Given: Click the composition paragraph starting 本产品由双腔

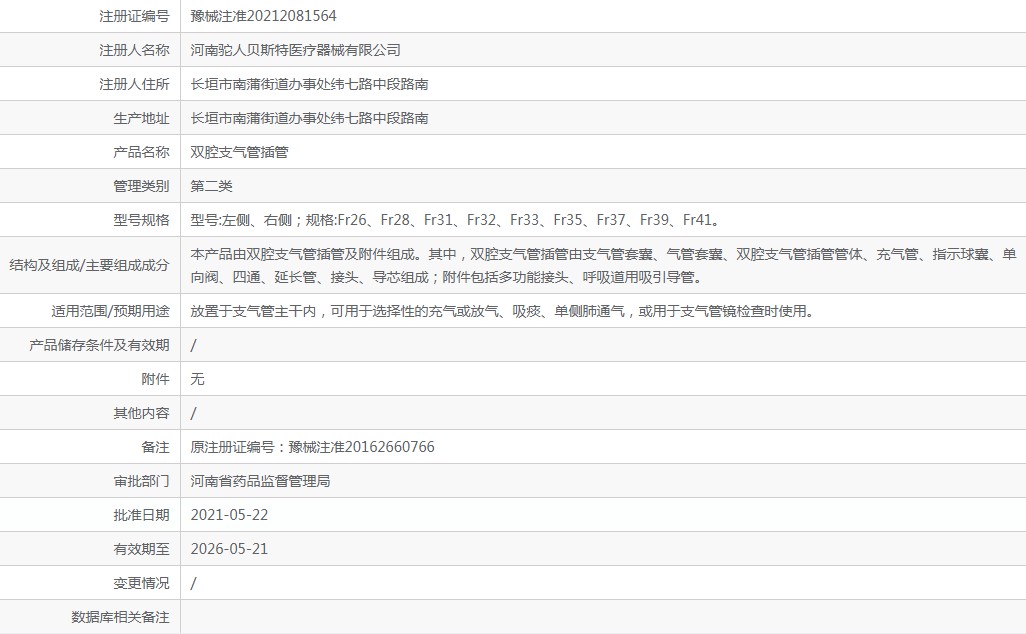Looking at the screenshot, I should click(603, 265).
